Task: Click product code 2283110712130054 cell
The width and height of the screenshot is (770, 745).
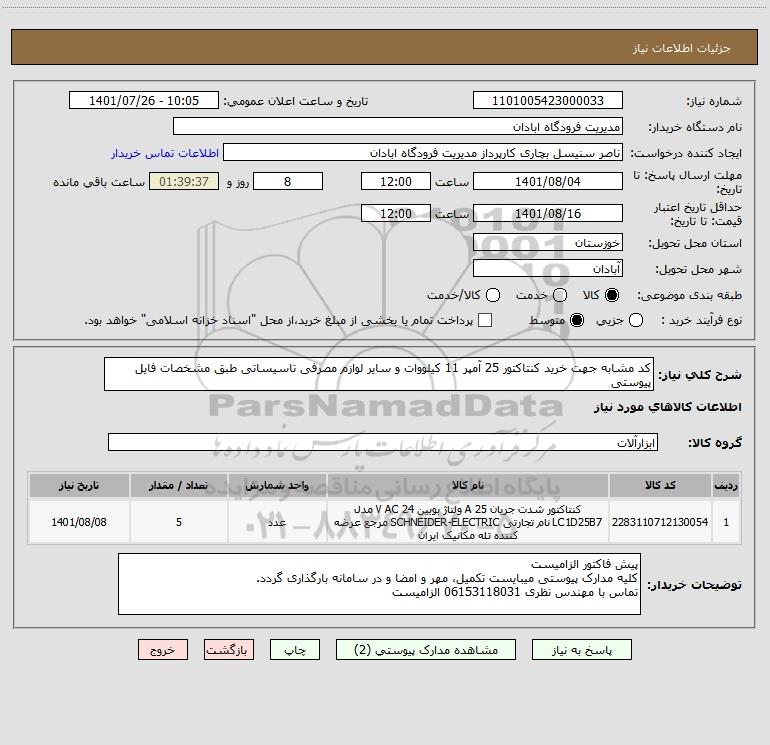Action: click(660, 522)
